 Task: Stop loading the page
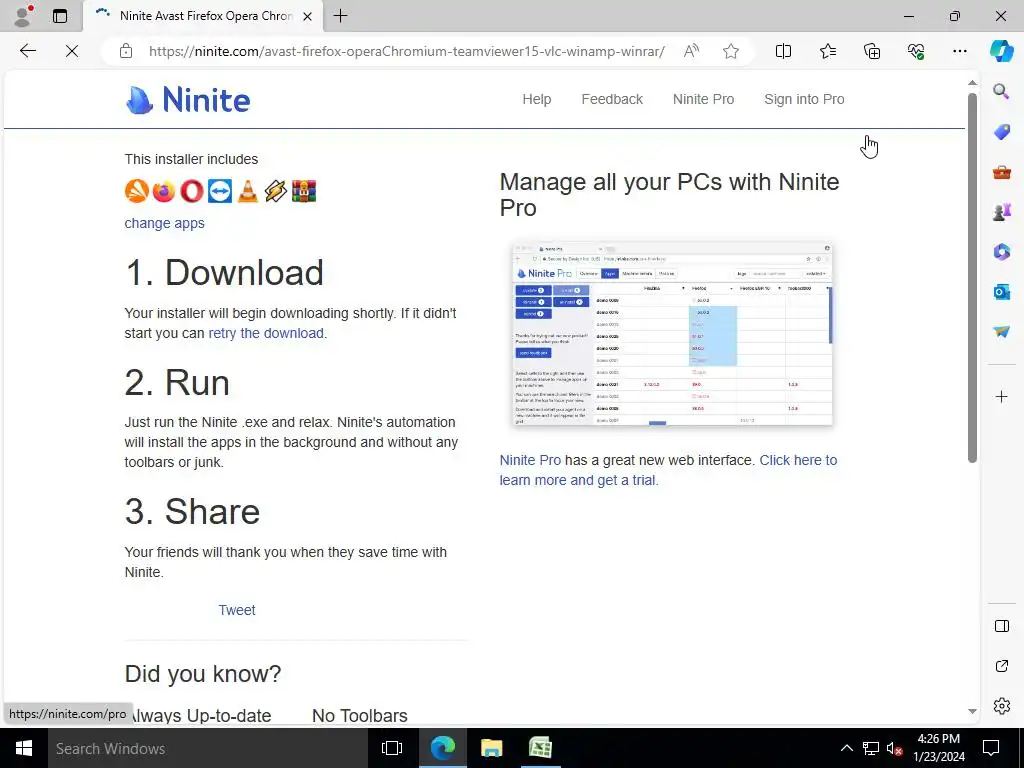72,51
